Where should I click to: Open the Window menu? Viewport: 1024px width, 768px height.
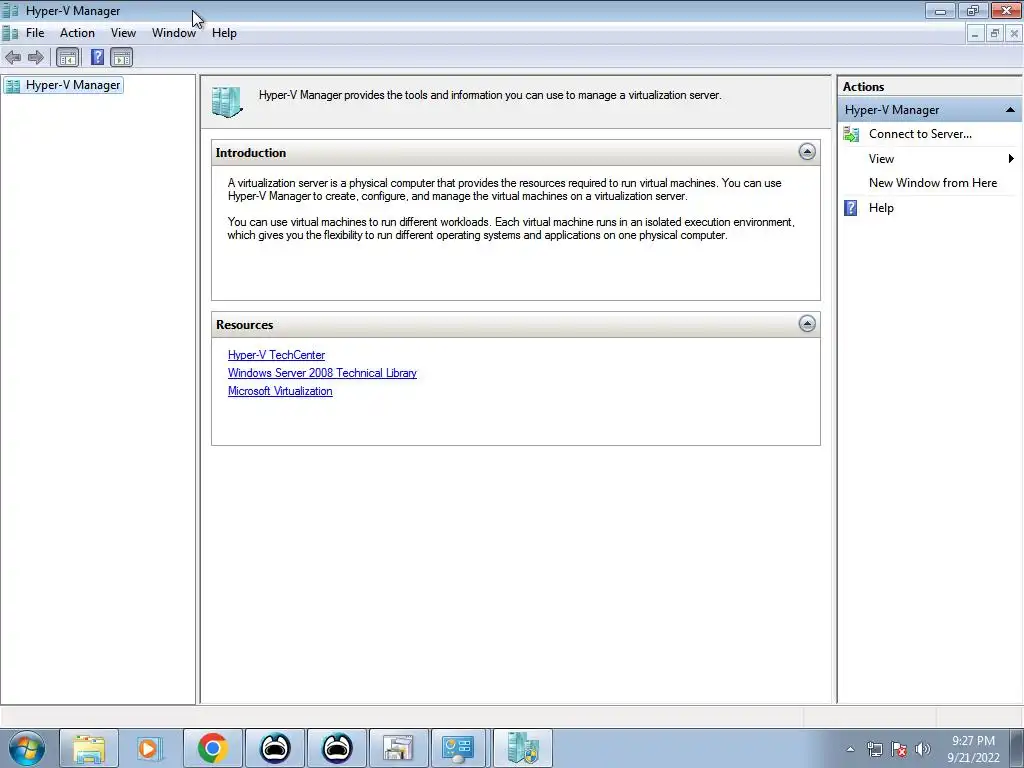click(x=174, y=33)
